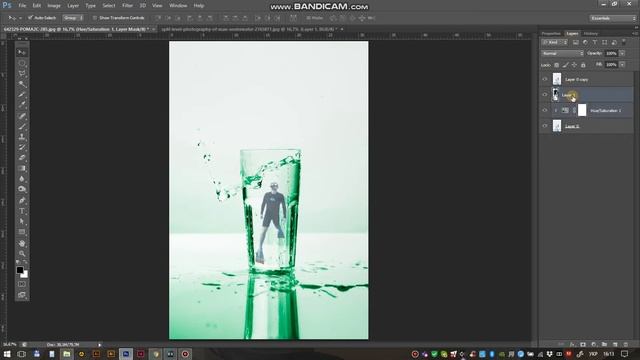Open the Move tool preset picker arrow

20,18
